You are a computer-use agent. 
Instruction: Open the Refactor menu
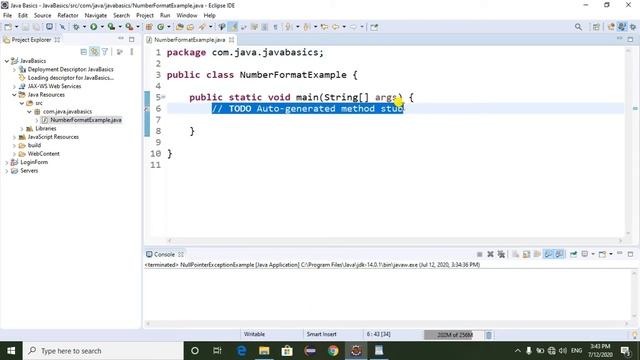(x=68, y=16)
